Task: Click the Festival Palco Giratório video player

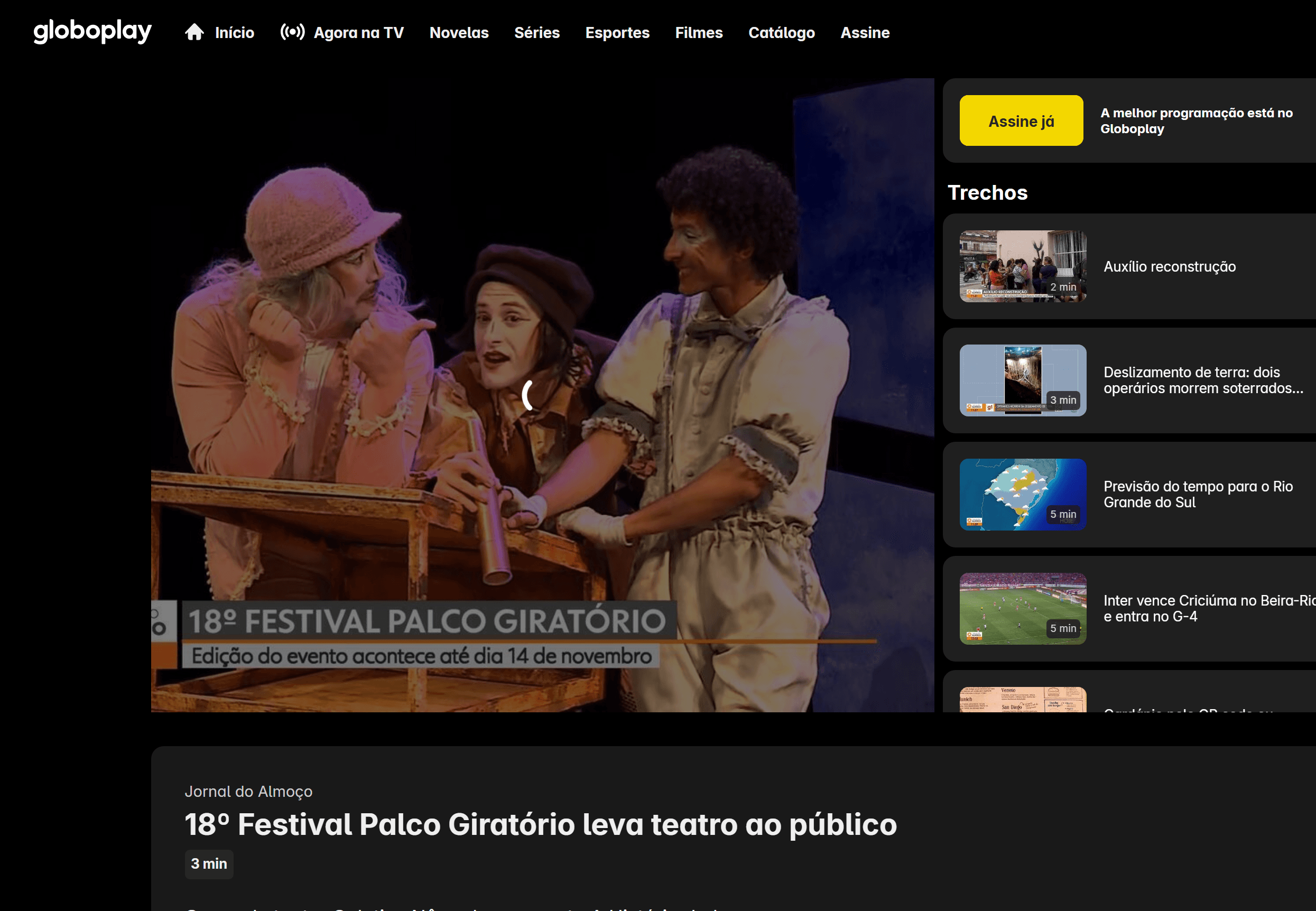Action: click(542, 395)
